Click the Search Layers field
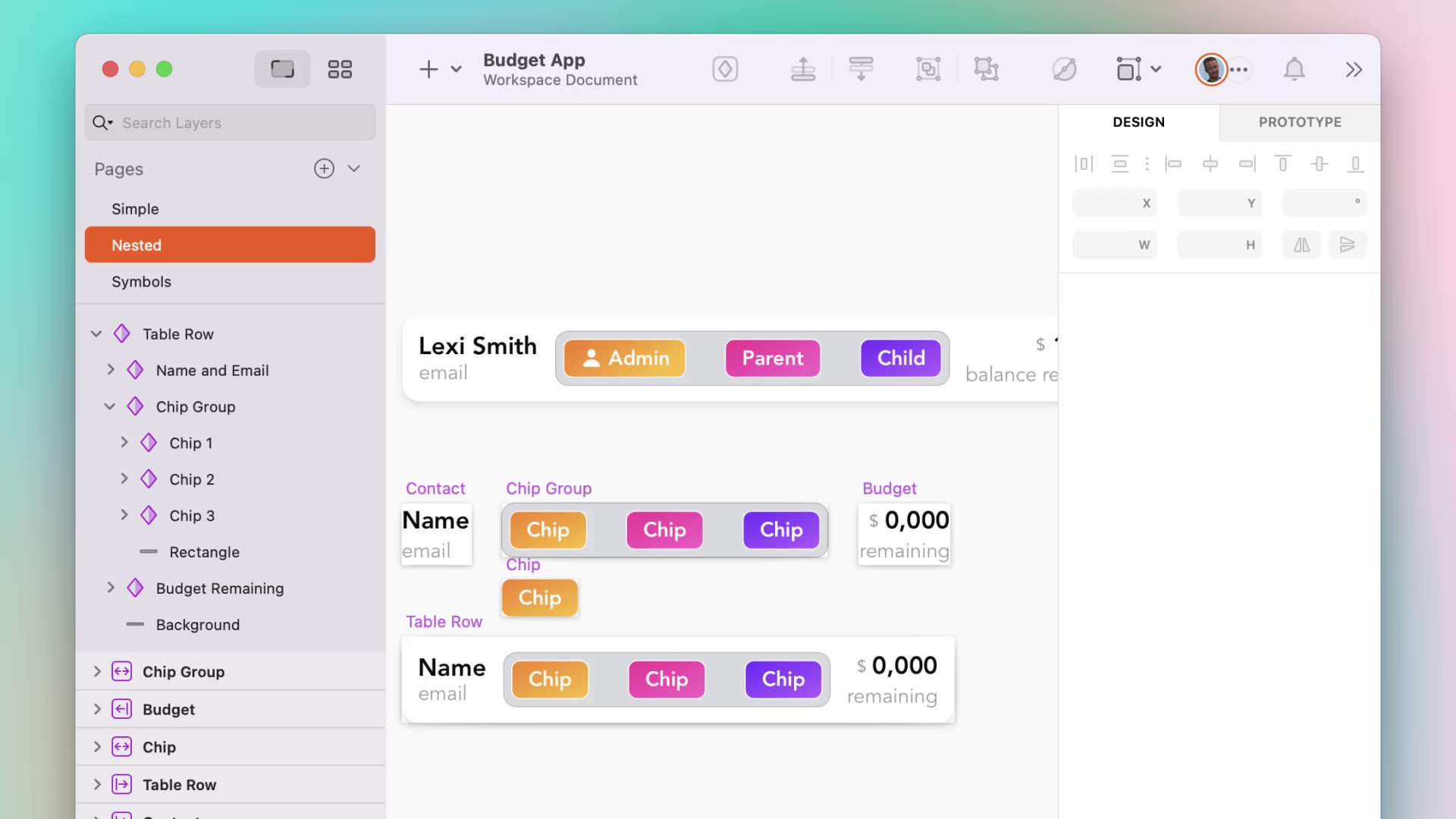1456x819 pixels. (227, 122)
